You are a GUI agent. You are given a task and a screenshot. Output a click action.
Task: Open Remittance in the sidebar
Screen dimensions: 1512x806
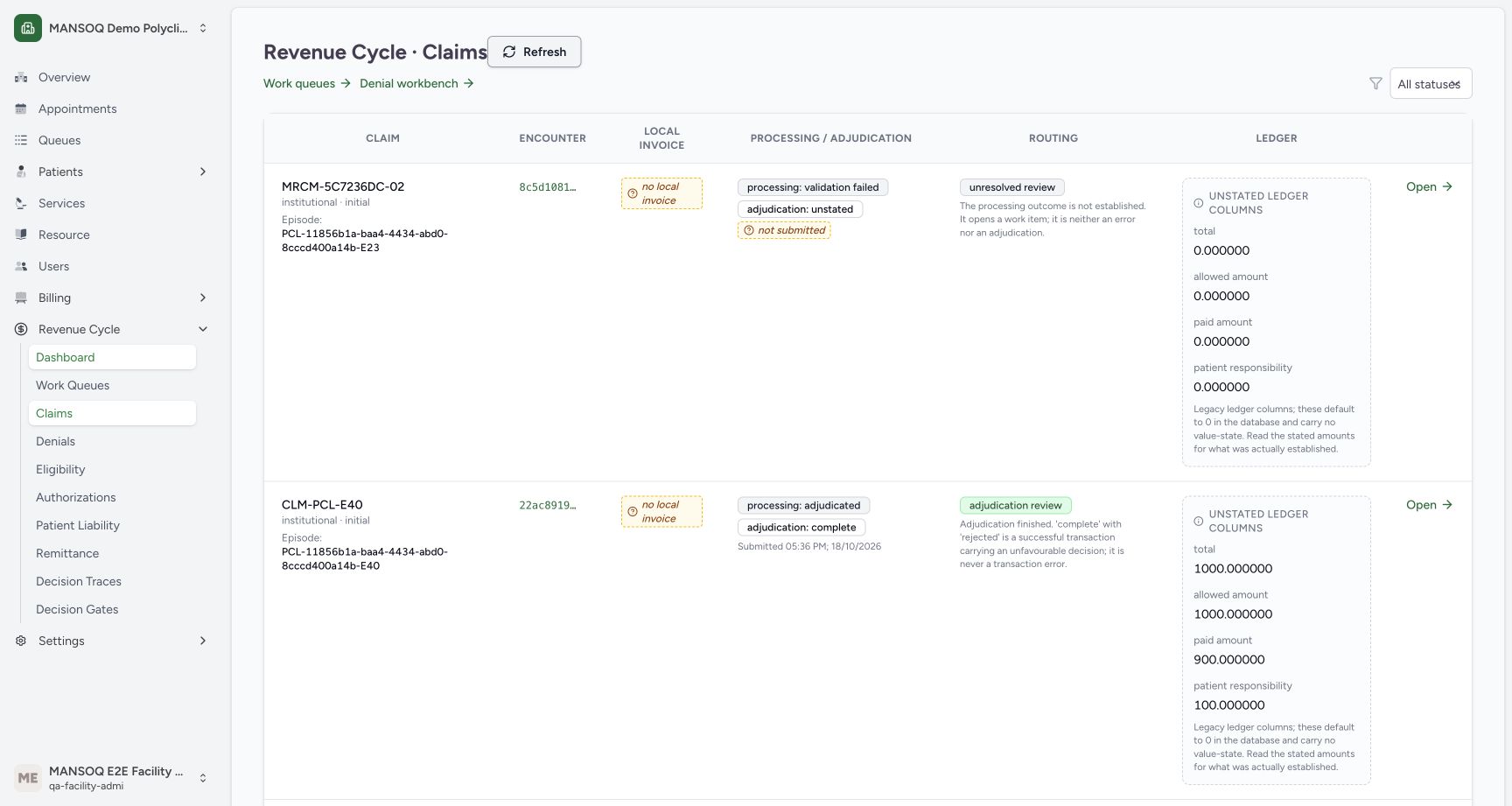(x=112, y=553)
